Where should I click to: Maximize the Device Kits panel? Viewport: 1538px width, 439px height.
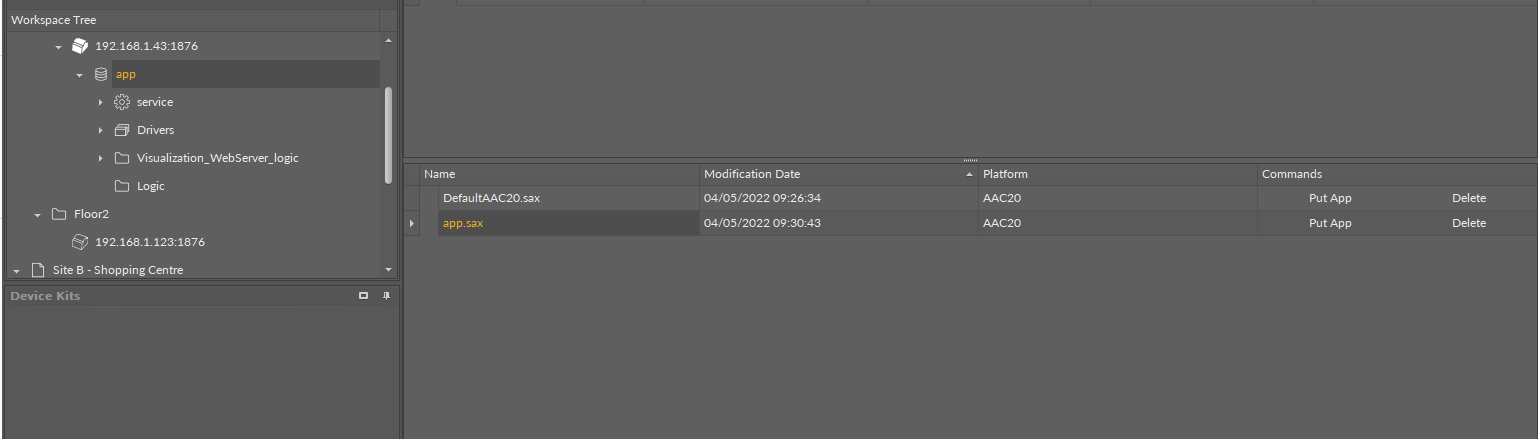(x=363, y=296)
